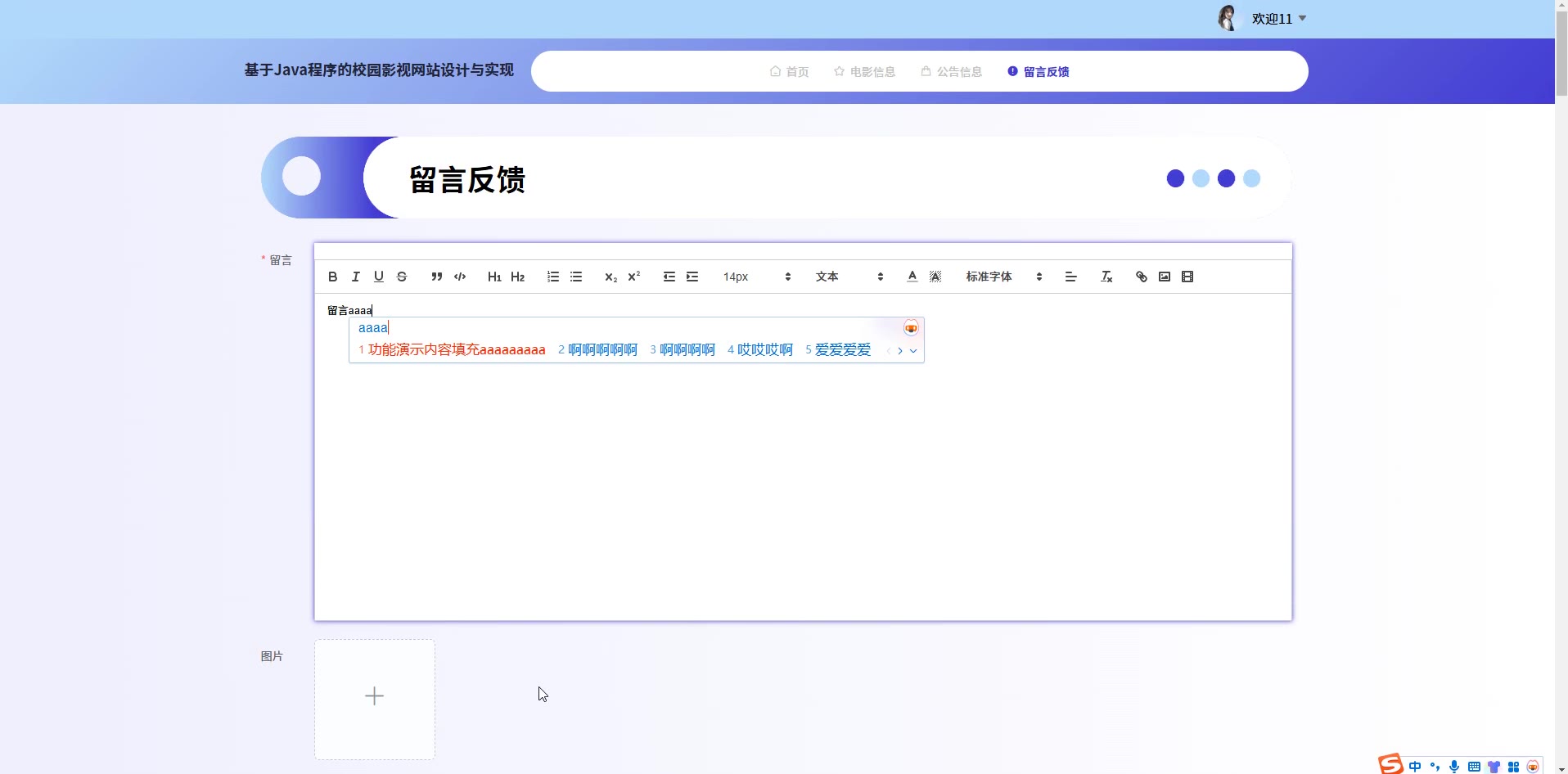This screenshot has width=1568, height=774.
Task: Expand the 欢迎11 user menu
Action: (x=1278, y=19)
